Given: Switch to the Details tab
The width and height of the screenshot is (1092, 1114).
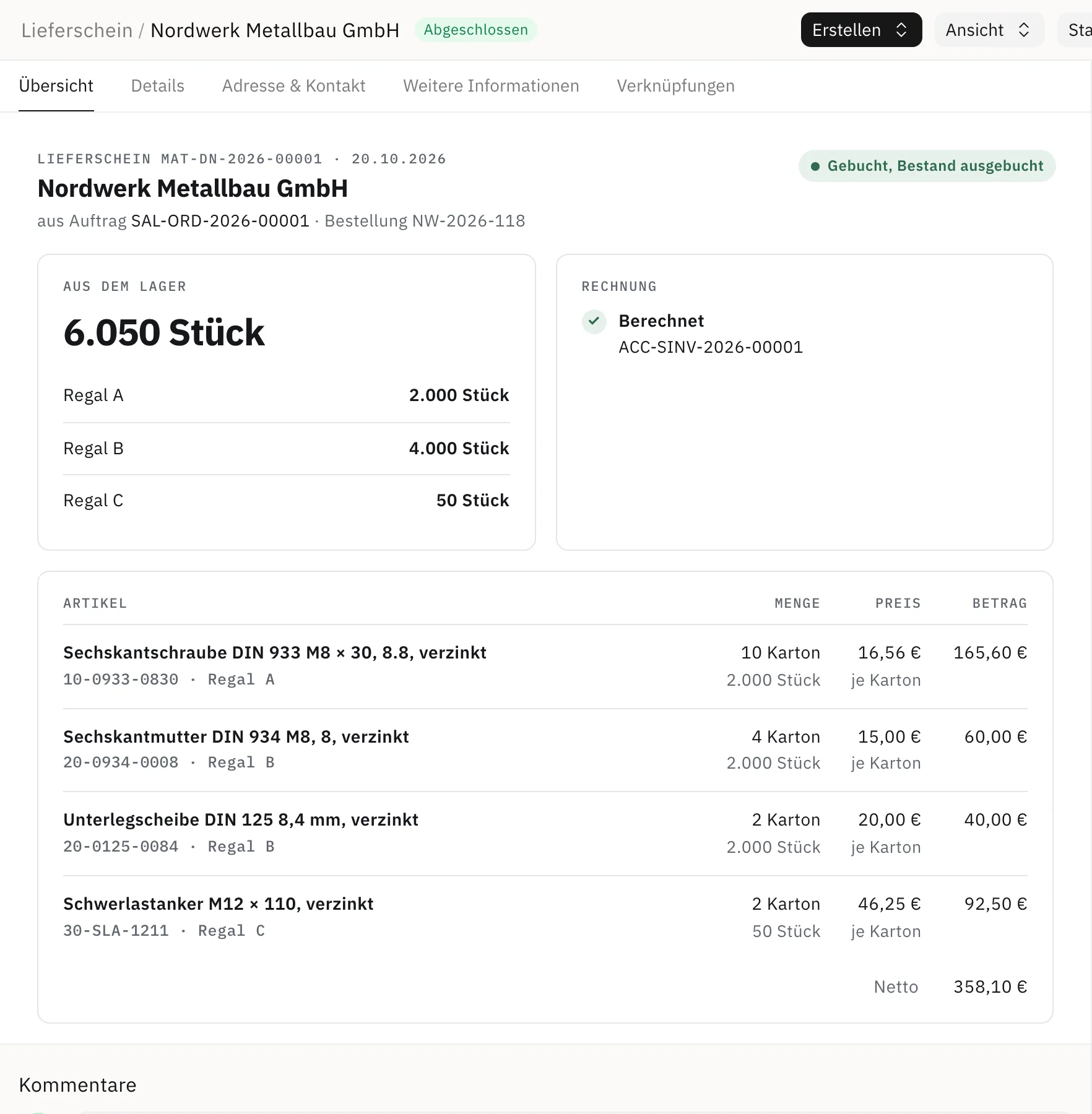Looking at the screenshot, I should coord(157,85).
